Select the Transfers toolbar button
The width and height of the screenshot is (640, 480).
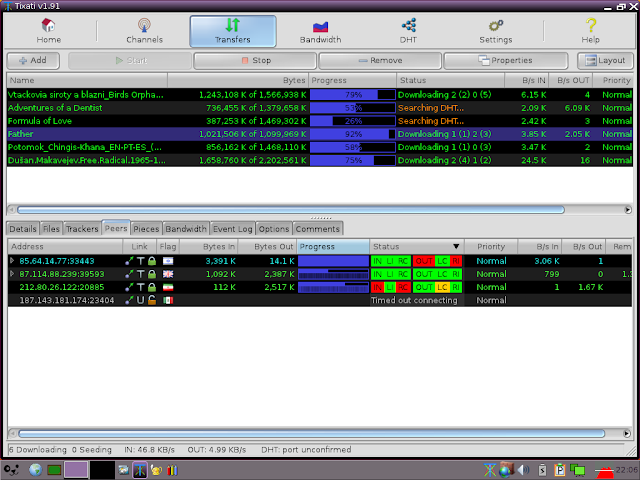click(x=233, y=31)
